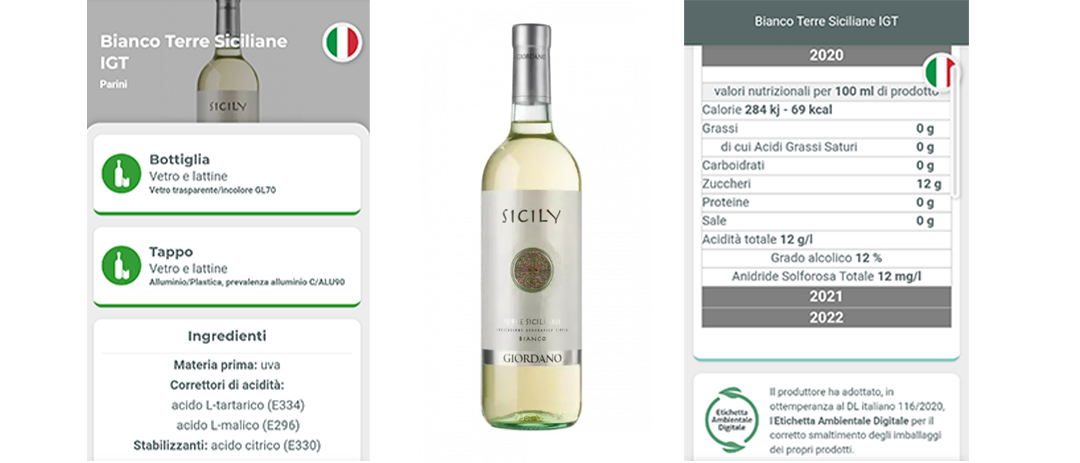Open the Tappo recycling card
The height and width of the screenshot is (463, 1080).
coord(227,267)
